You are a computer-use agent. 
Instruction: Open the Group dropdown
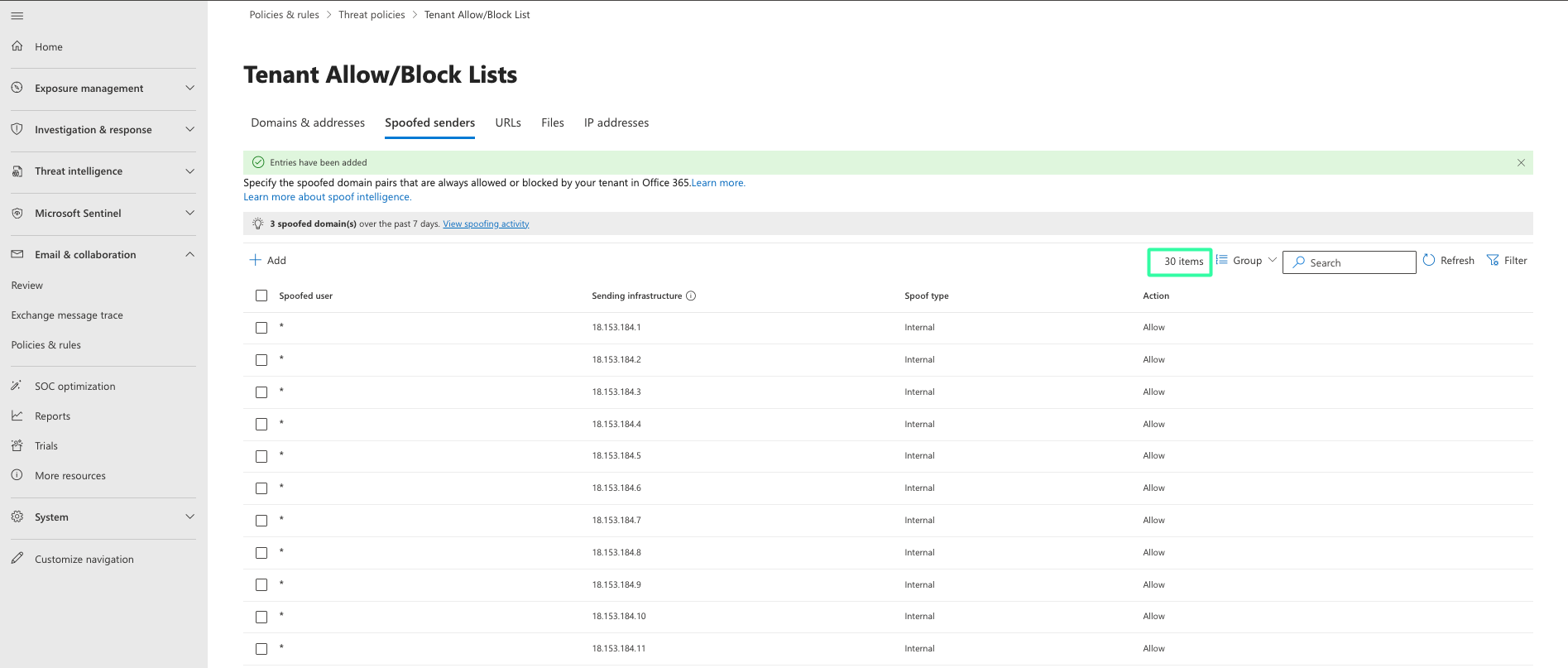(1247, 260)
